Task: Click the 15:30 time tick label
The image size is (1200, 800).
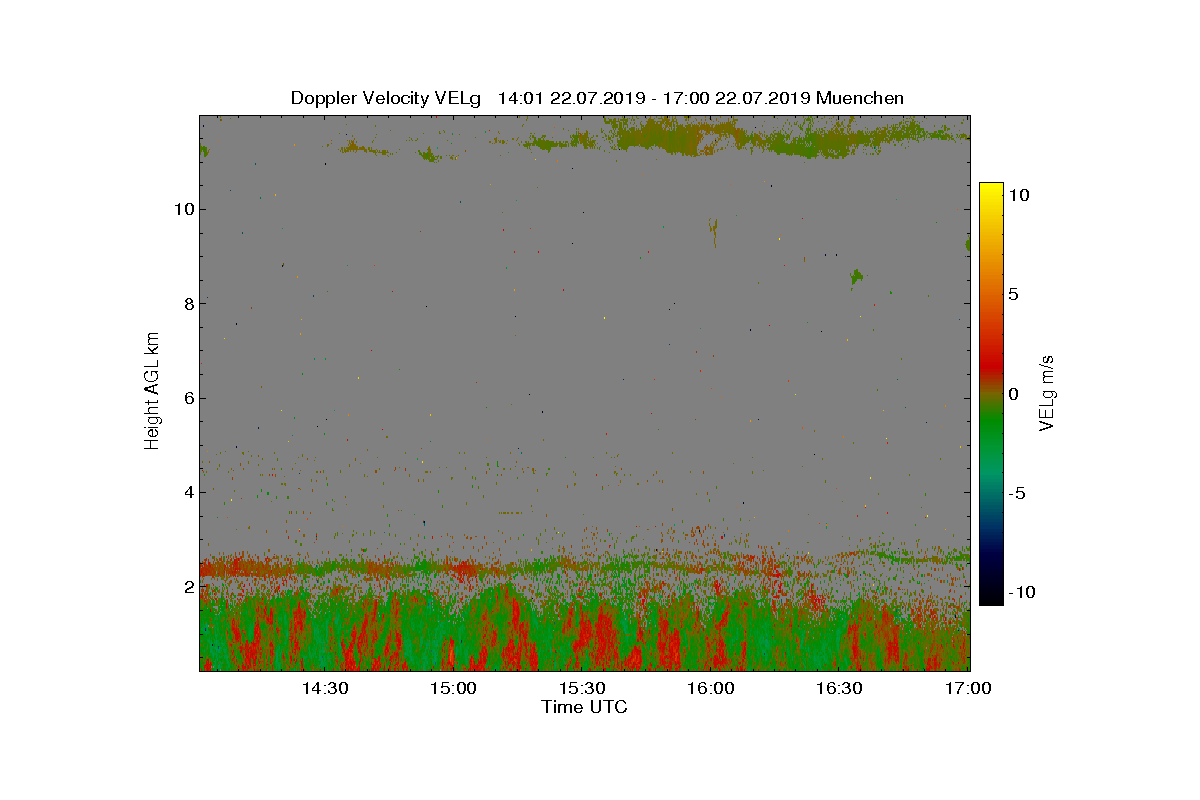Action: (x=583, y=689)
